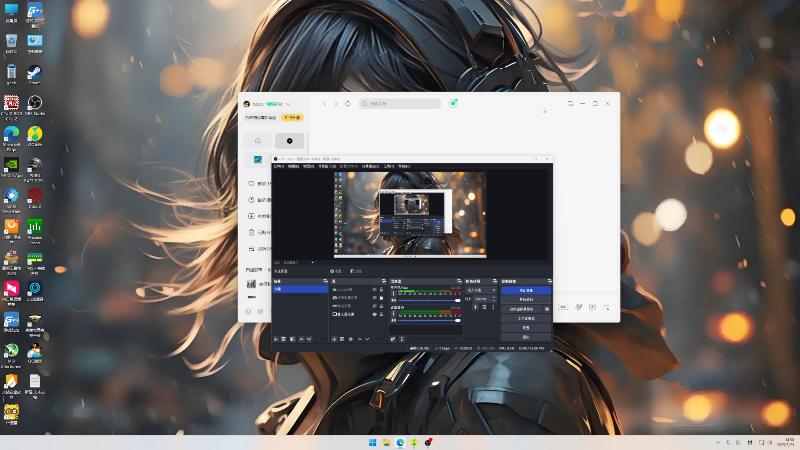Open the OBS Docks menu
800x450 pixels.
point(328,166)
